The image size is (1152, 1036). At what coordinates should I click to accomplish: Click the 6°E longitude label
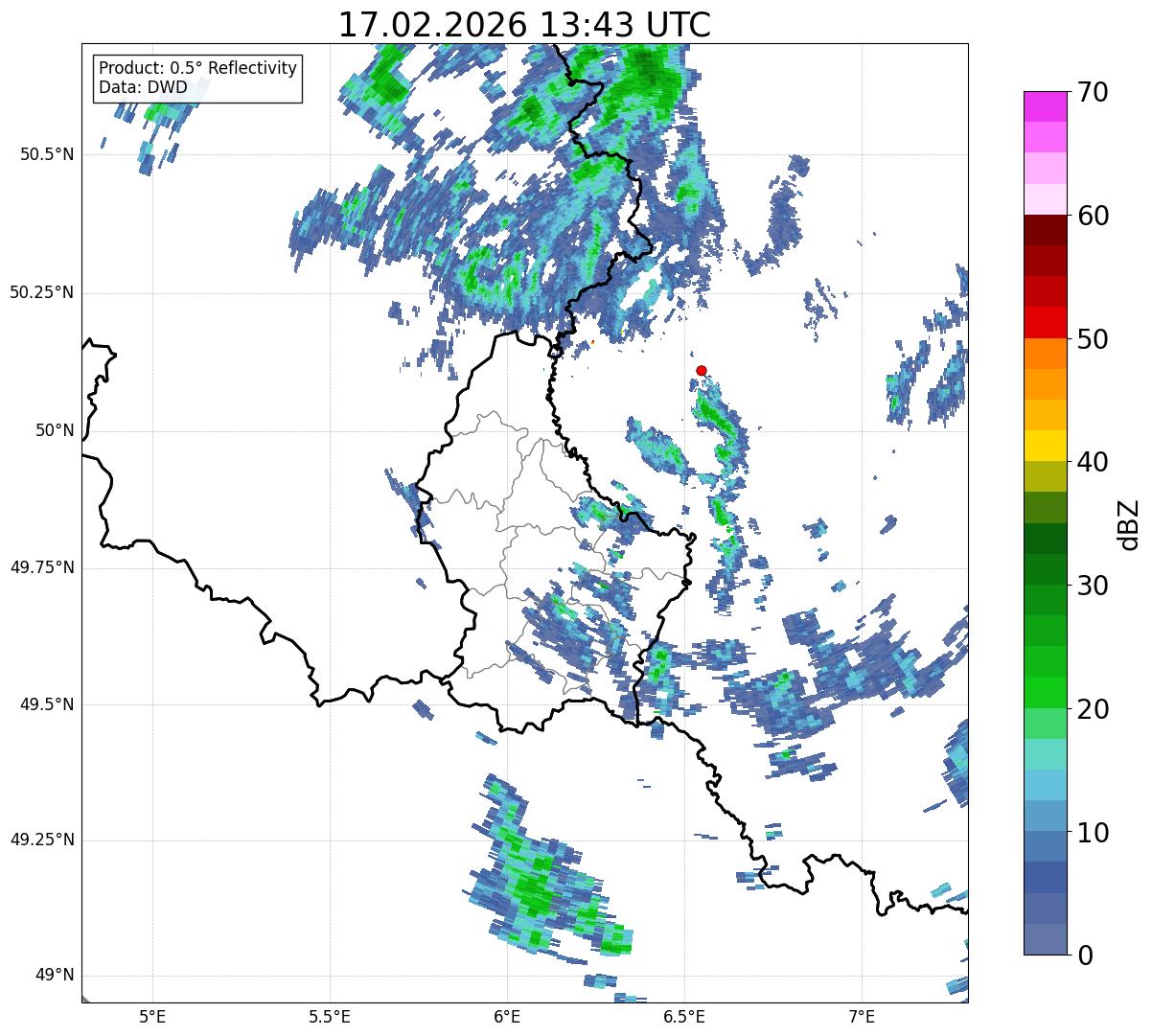507,1016
